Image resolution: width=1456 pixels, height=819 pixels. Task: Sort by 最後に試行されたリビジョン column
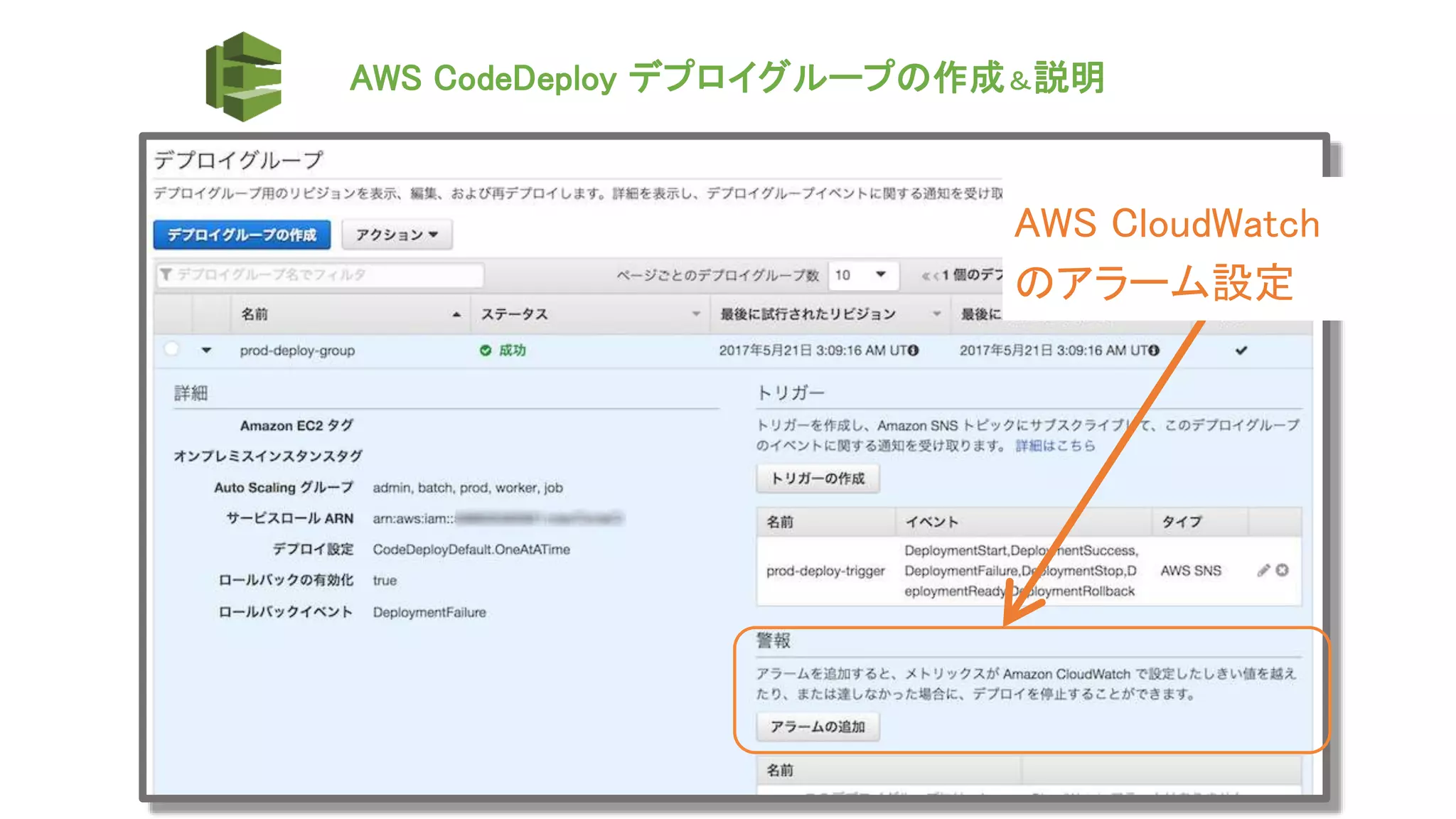point(830,314)
